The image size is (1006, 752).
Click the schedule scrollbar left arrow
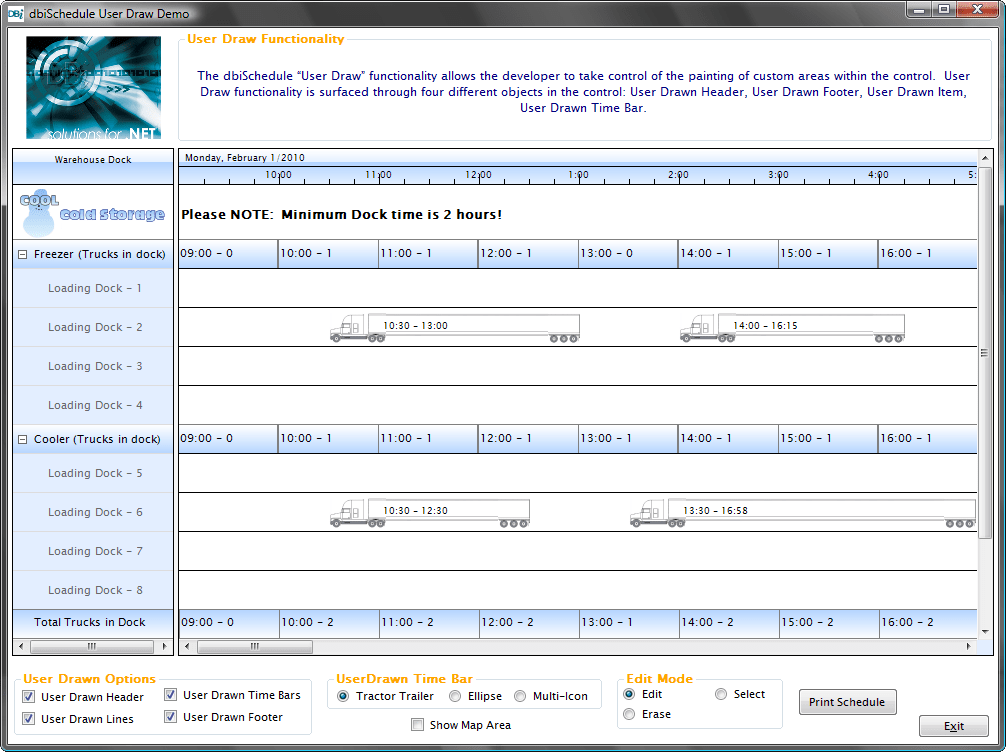pos(187,646)
